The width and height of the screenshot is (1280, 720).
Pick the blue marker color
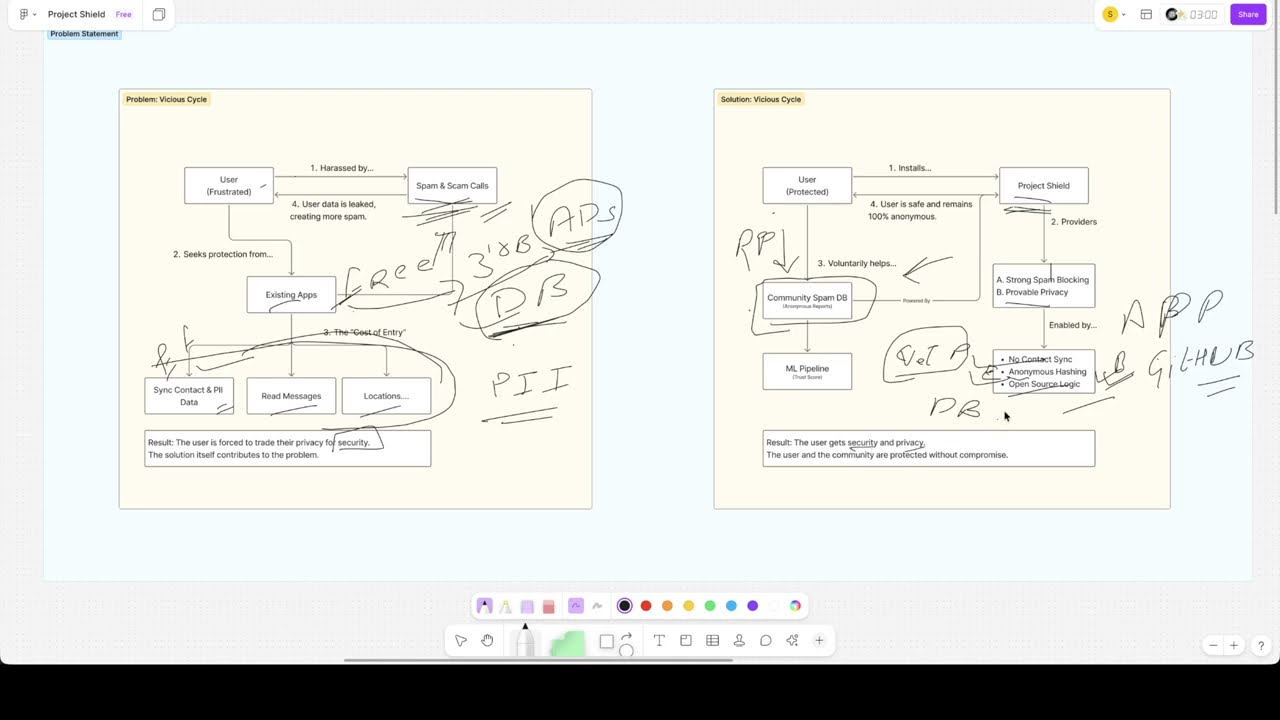[x=731, y=606]
